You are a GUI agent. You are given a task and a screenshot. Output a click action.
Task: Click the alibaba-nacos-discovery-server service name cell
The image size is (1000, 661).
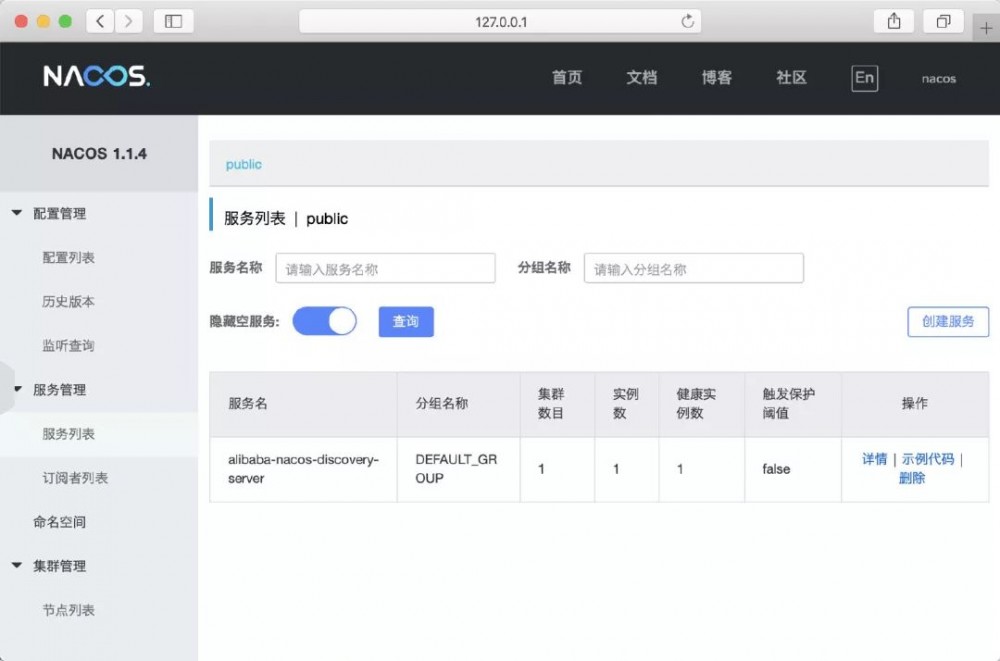pyautogui.click(x=304, y=469)
